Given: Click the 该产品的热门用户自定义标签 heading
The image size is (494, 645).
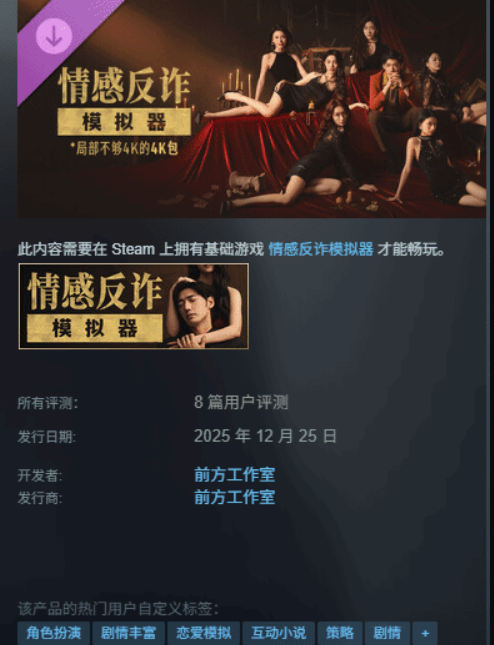Looking at the screenshot, I should point(118,609).
